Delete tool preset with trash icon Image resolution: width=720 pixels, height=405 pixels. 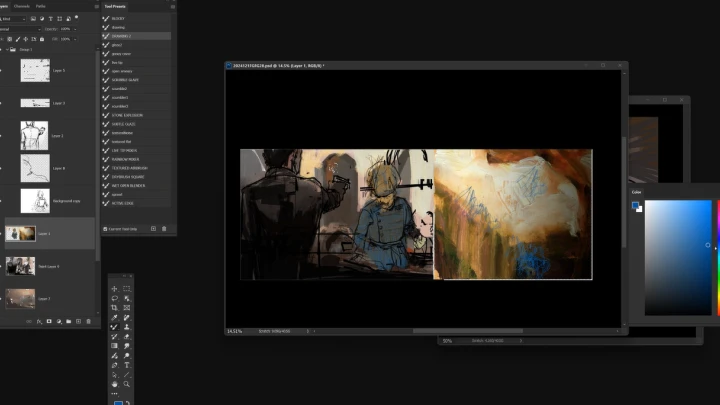tap(164, 229)
